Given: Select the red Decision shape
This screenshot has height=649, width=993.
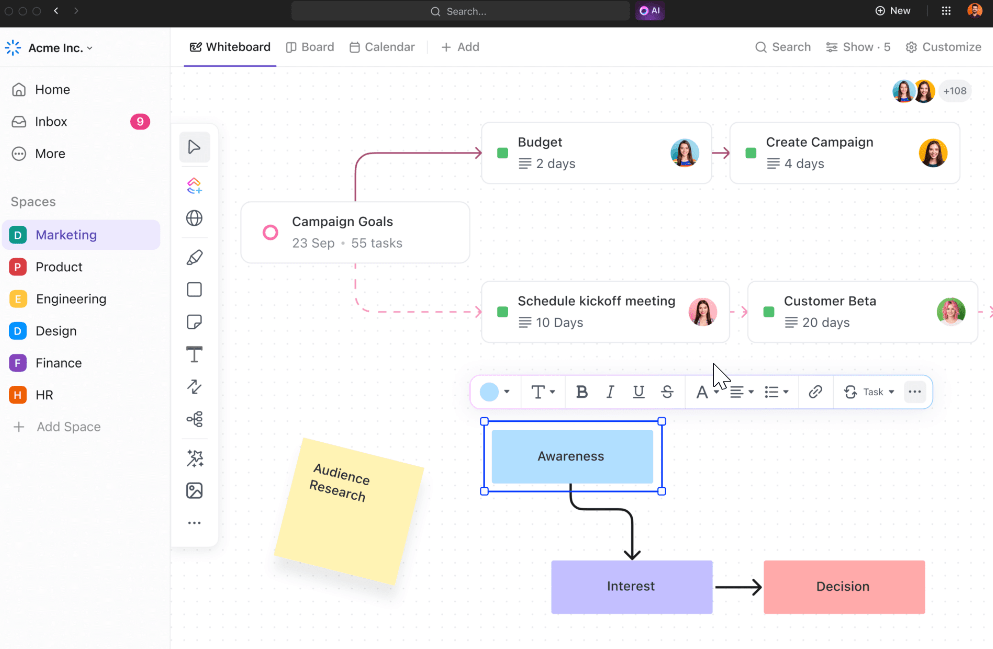Looking at the screenshot, I should coord(844,587).
